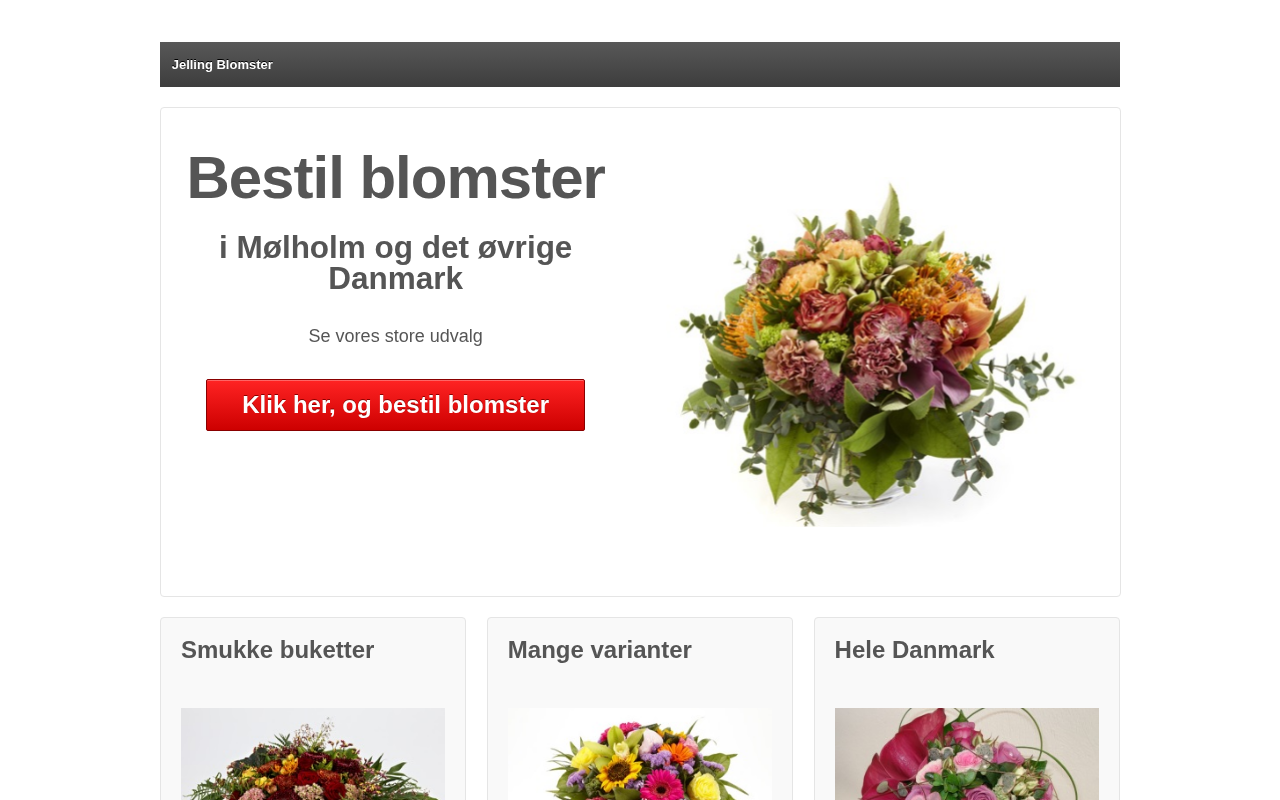Click the 'i Mølholm og det øvrige' subheading line
Screen dimensions: 1280x800
[x=396, y=247]
